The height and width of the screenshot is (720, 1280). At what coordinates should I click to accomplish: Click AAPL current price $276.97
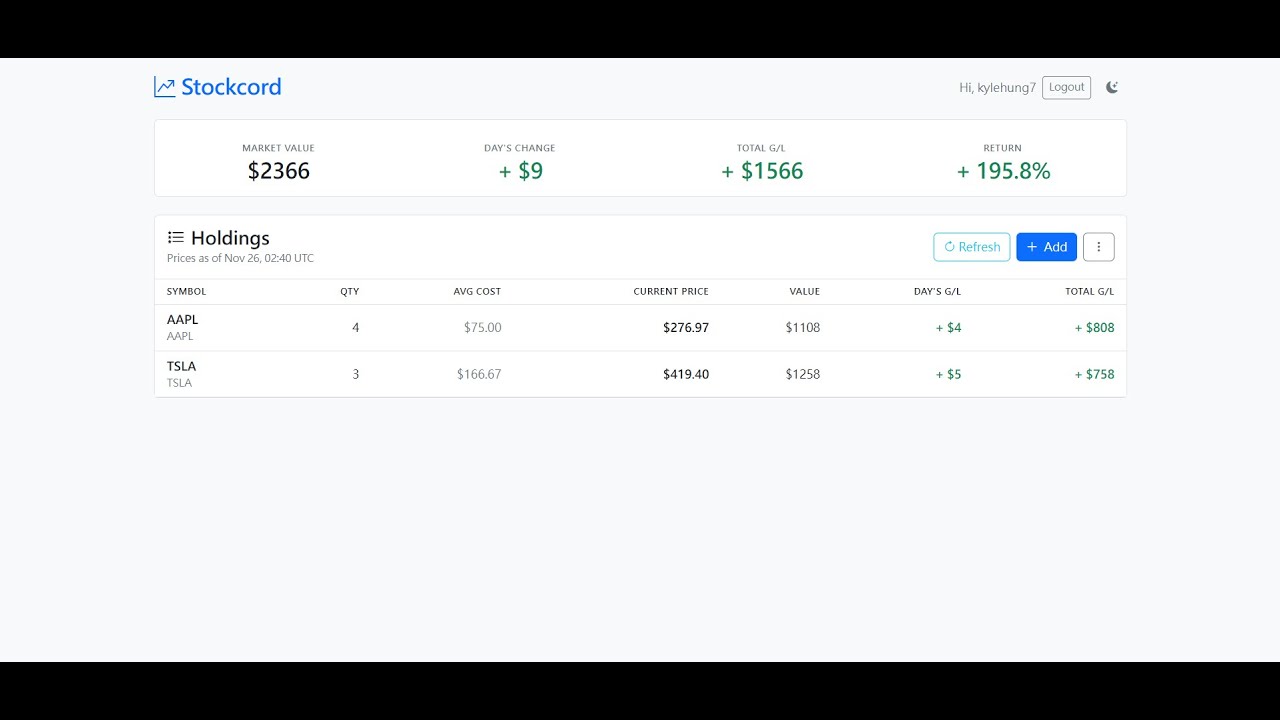pyautogui.click(x=686, y=328)
